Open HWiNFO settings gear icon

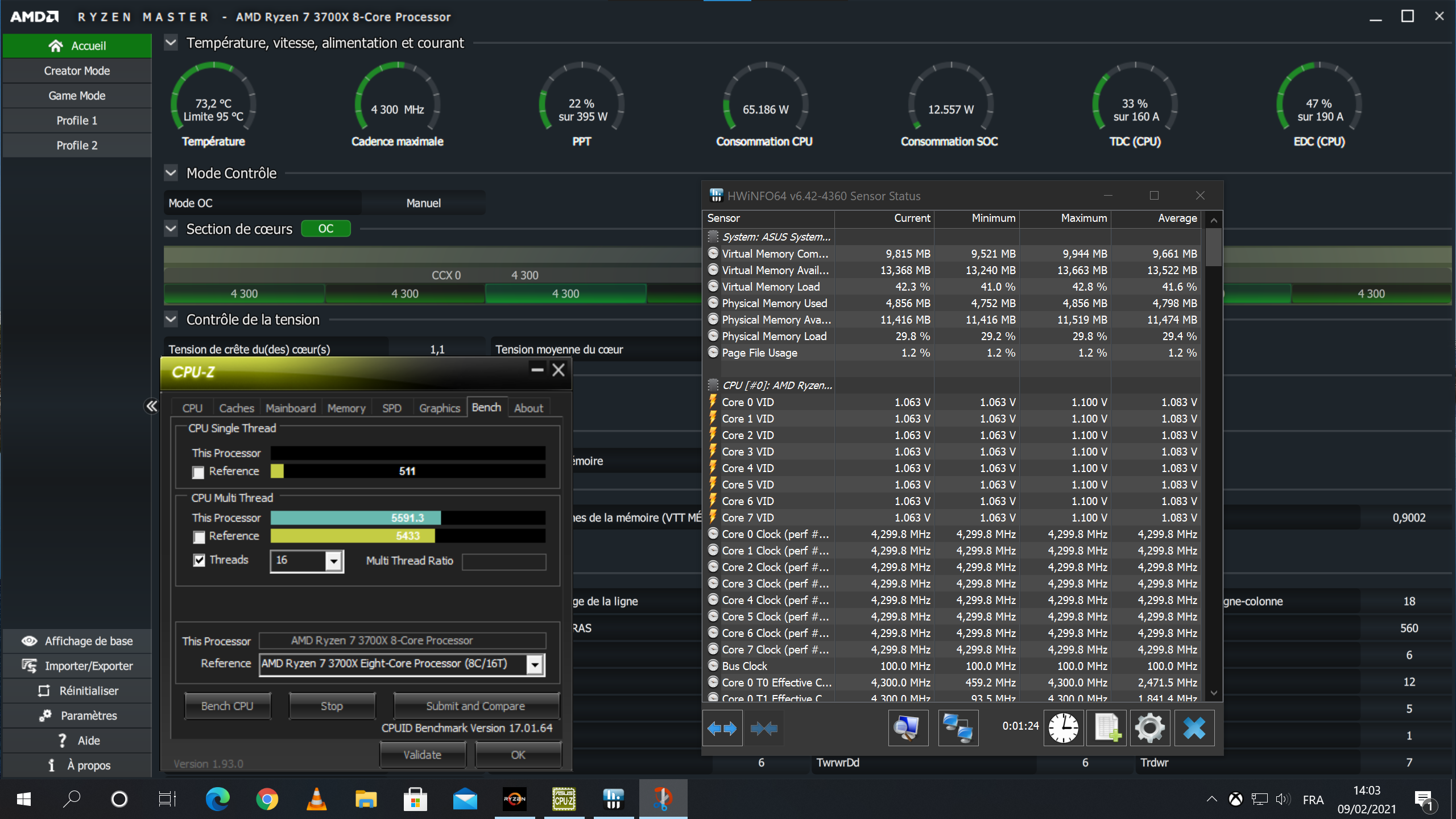[x=1149, y=727]
